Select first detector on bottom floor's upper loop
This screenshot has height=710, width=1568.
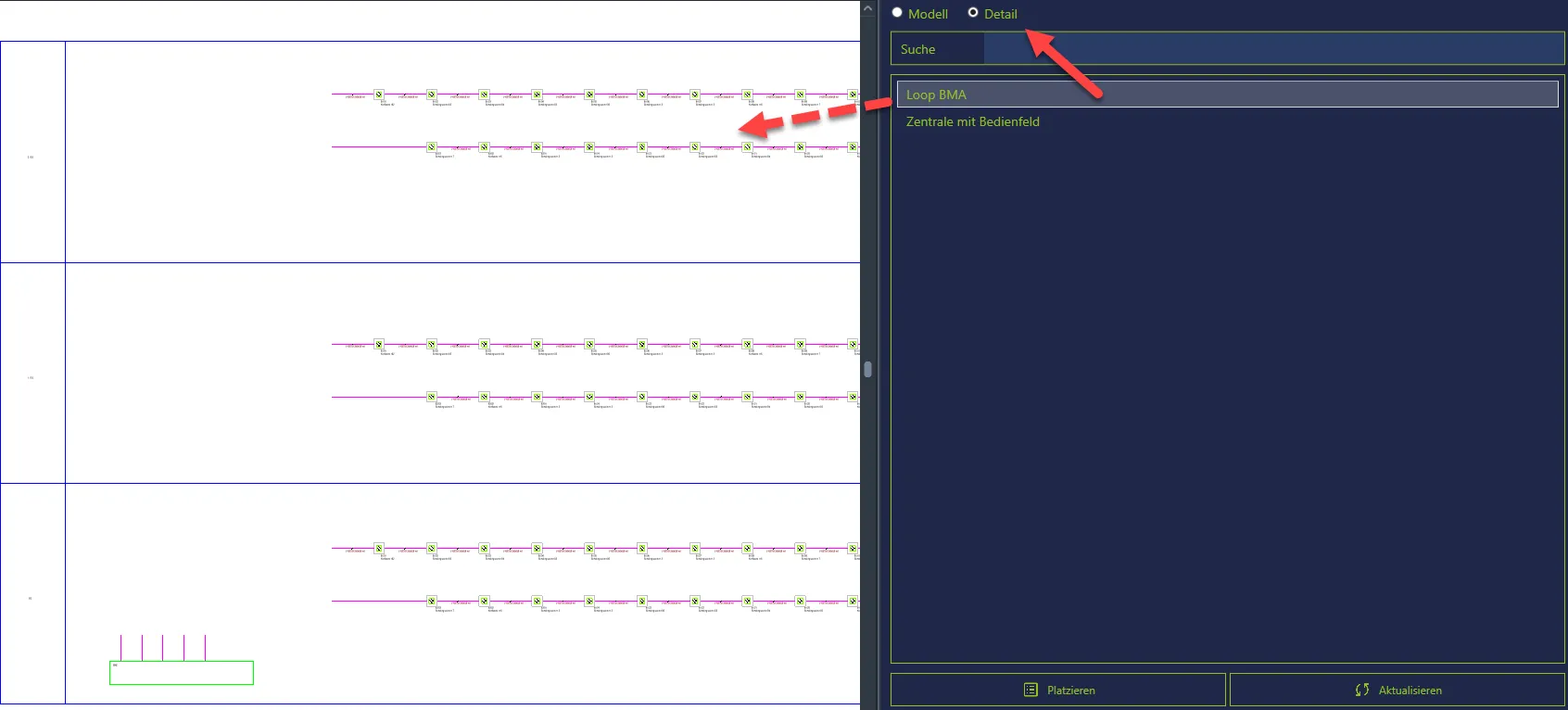[379, 549]
